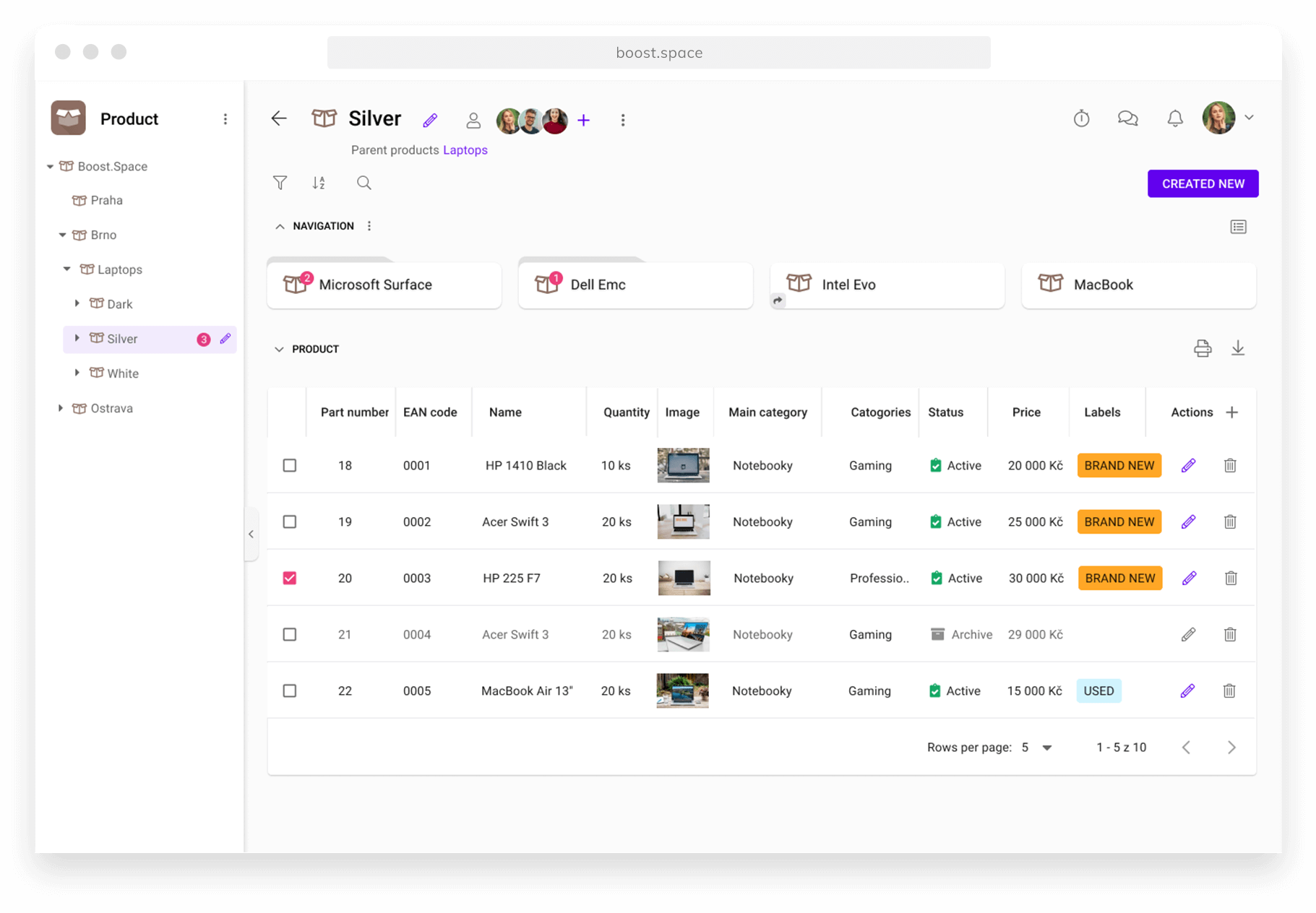Viewport: 1316px width, 913px height.
Task: Open the chat messages icon
Action: click(x=1127, y=118)
